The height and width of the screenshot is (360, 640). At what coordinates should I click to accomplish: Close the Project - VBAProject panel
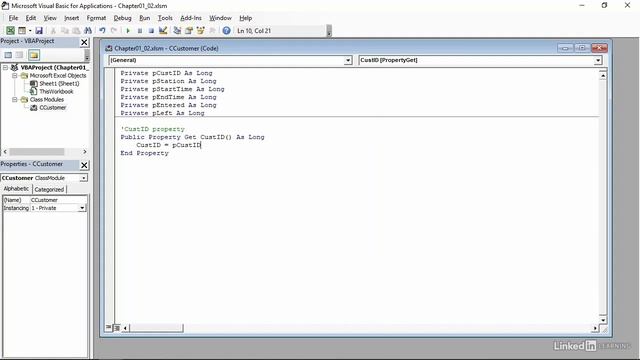tap(84, 42)
